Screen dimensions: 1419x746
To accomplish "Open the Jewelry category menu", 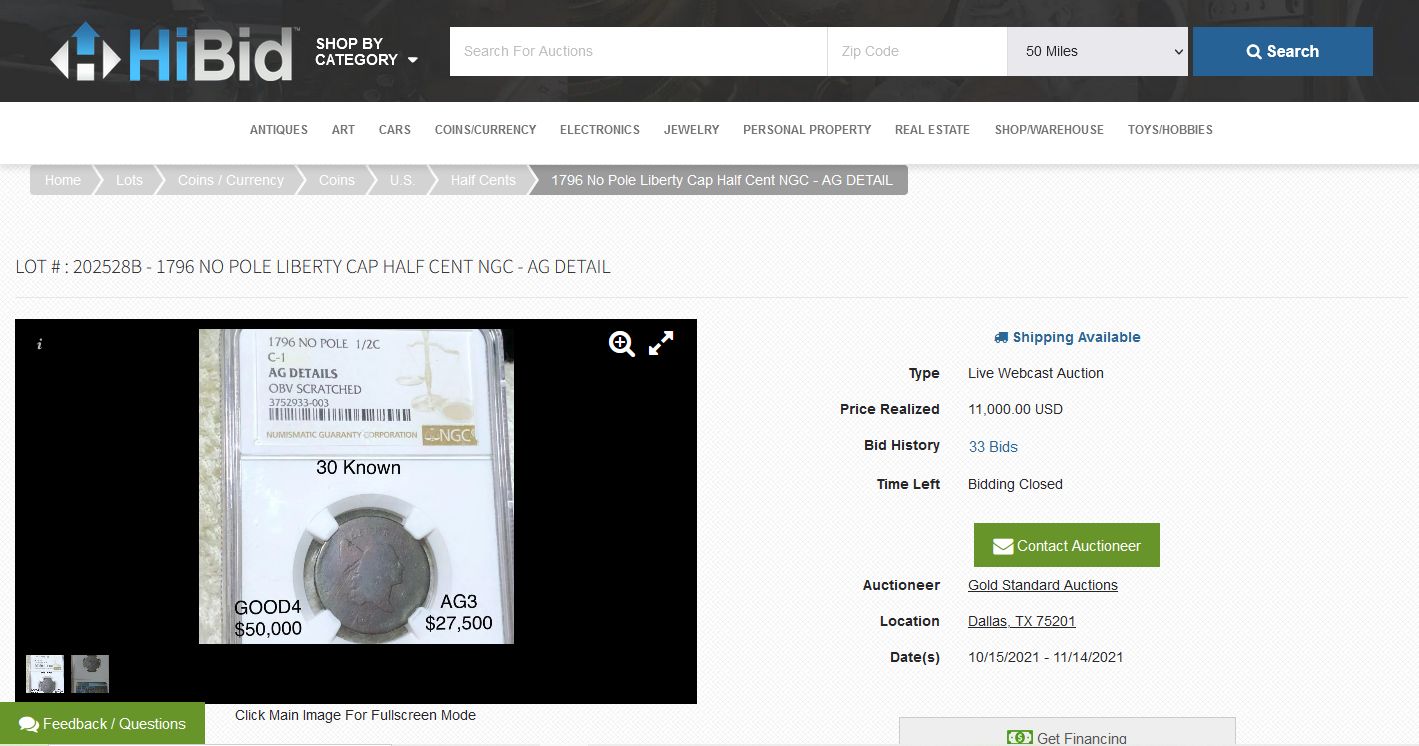I will click(691, 130).
